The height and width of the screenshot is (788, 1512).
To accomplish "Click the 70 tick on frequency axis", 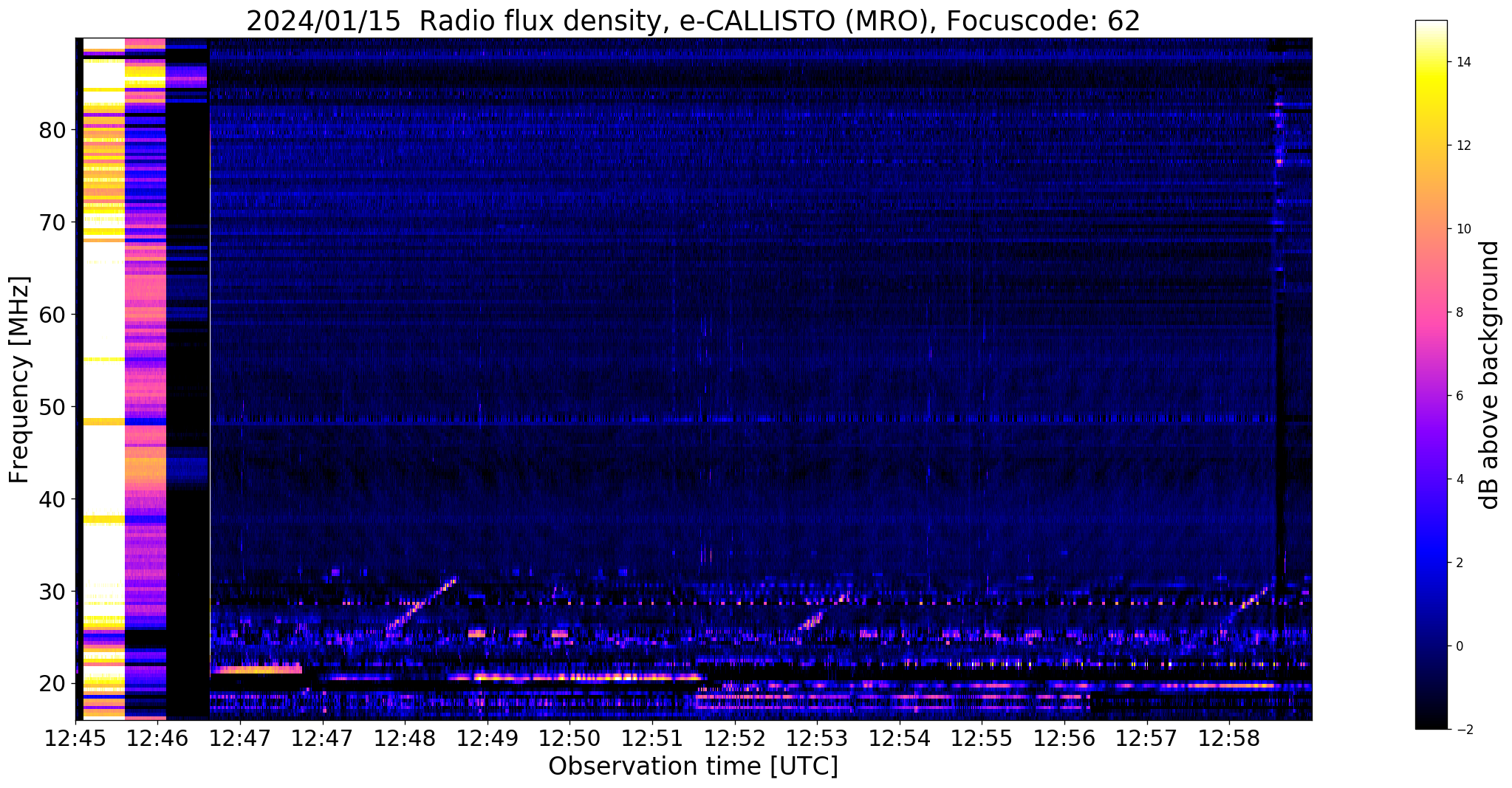I will pyautogui.click(x=52, y=223).
